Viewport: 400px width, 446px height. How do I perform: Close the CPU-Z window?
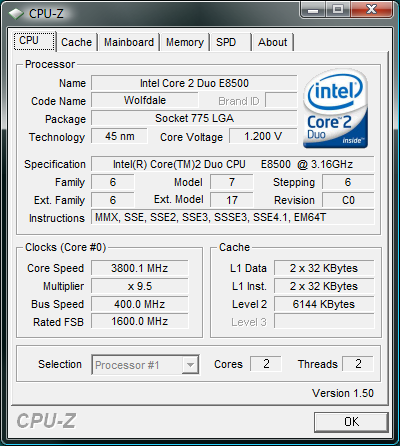371,10
